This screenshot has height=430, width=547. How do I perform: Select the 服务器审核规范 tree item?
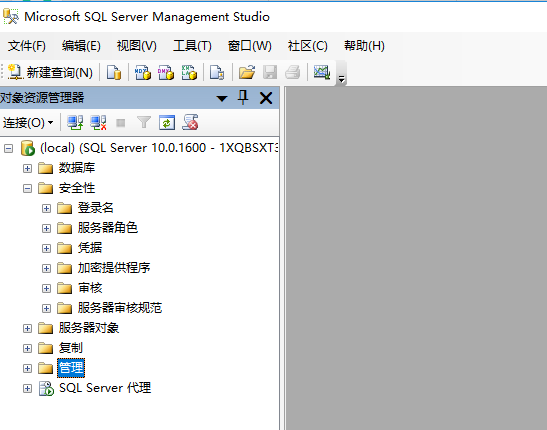(x=120, y=308)
